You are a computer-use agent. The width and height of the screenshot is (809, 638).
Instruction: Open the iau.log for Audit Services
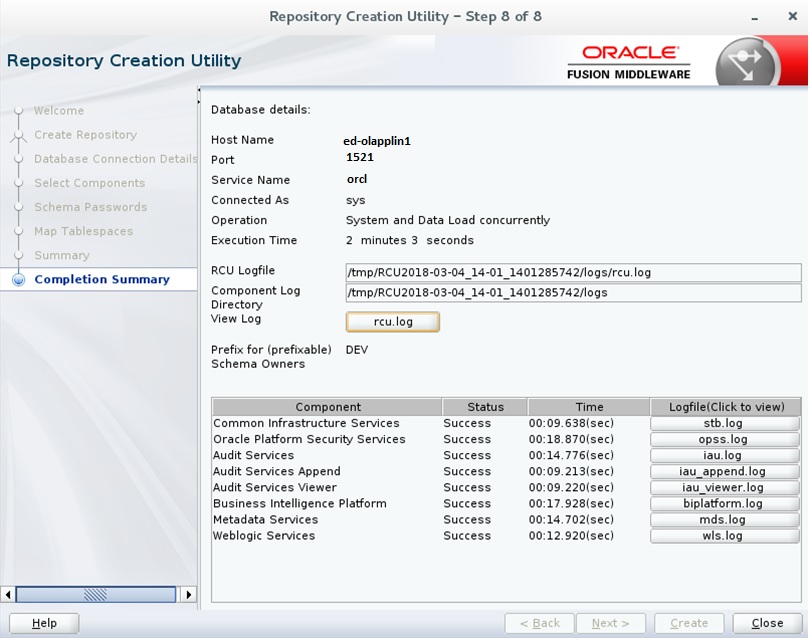(x=723, y=454)
